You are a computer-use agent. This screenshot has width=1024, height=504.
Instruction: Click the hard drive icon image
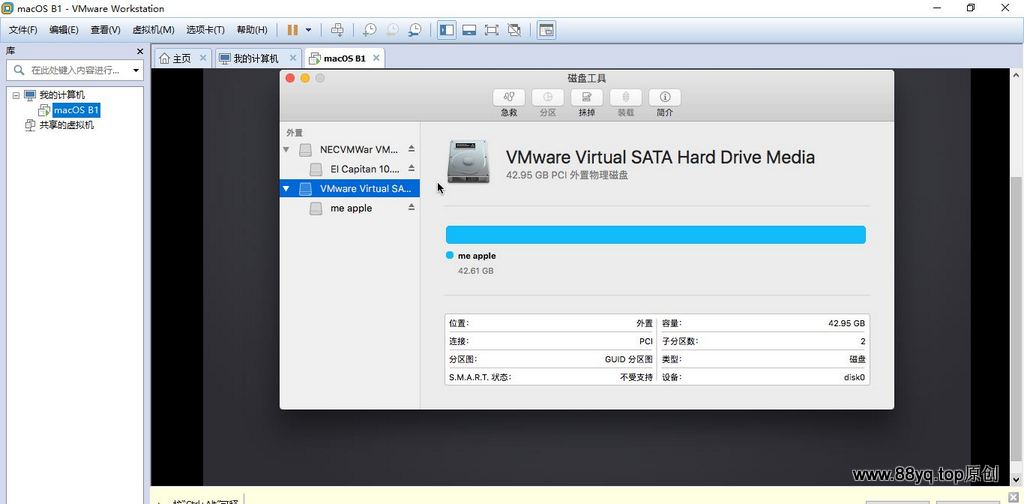click(468, 161)
